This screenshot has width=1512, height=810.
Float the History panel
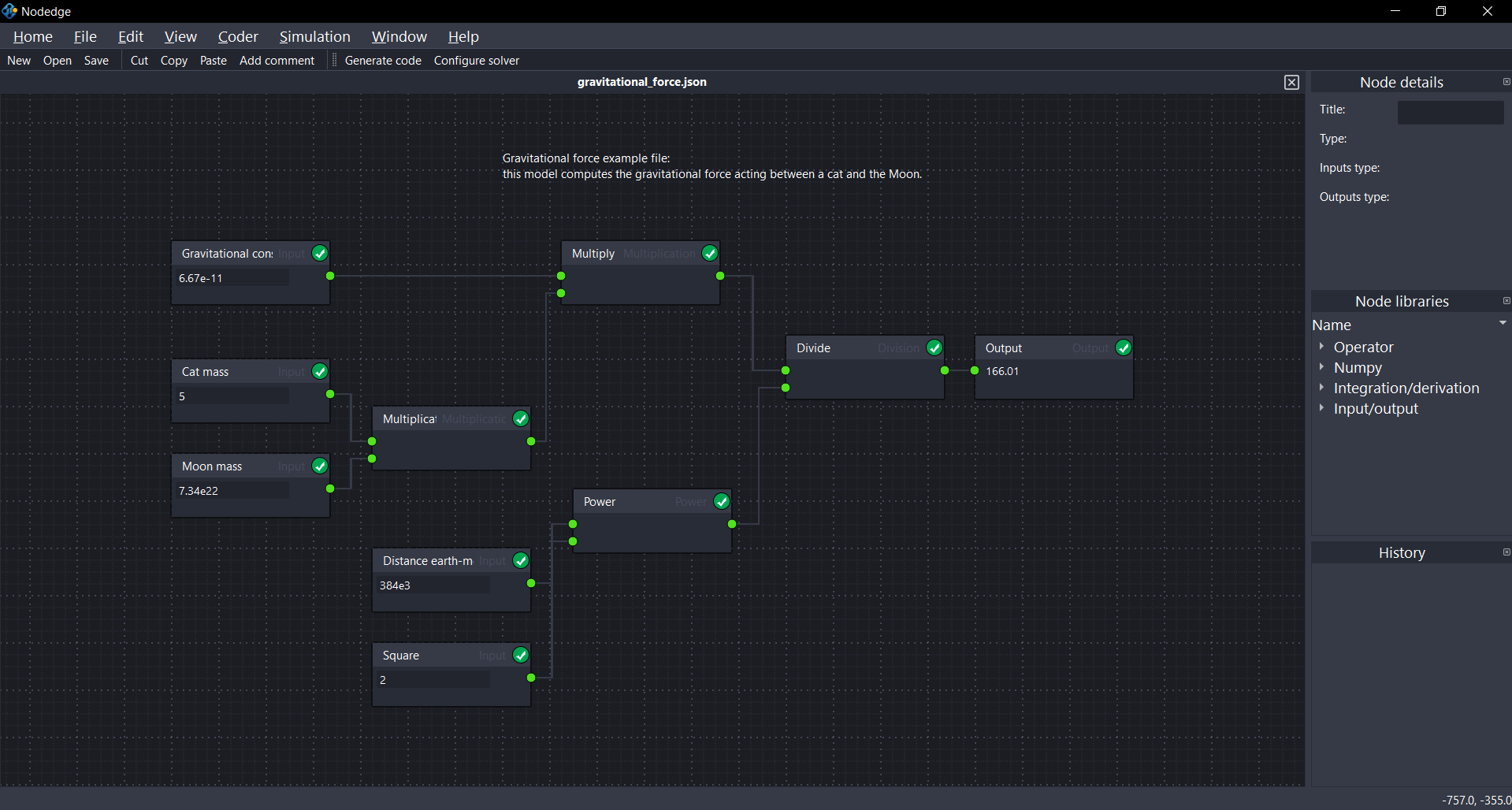pos(1506,552)
